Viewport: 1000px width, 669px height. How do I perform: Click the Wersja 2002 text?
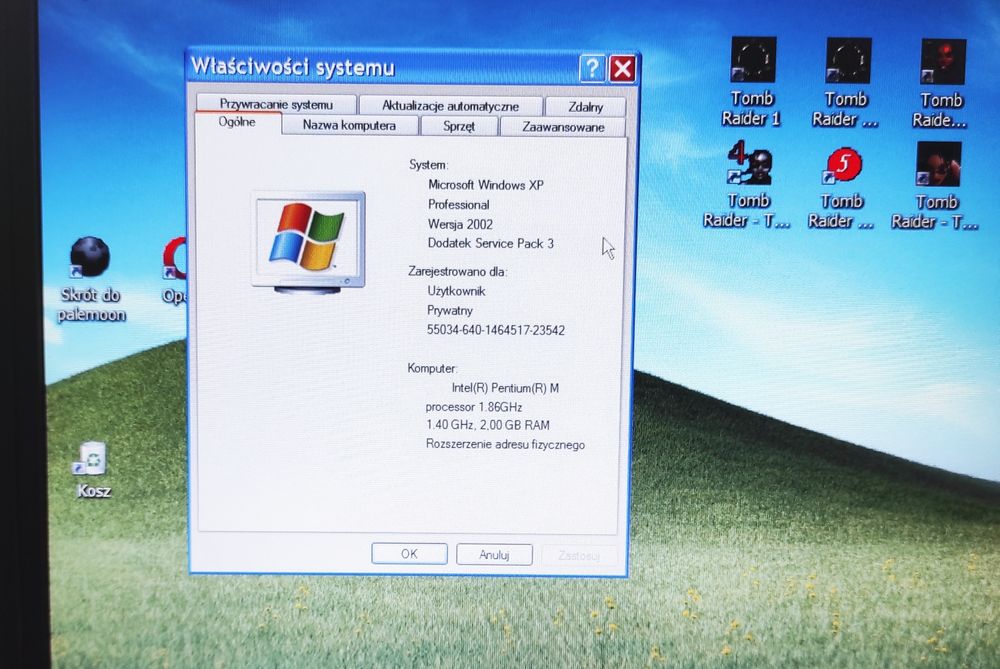point(460,224)
